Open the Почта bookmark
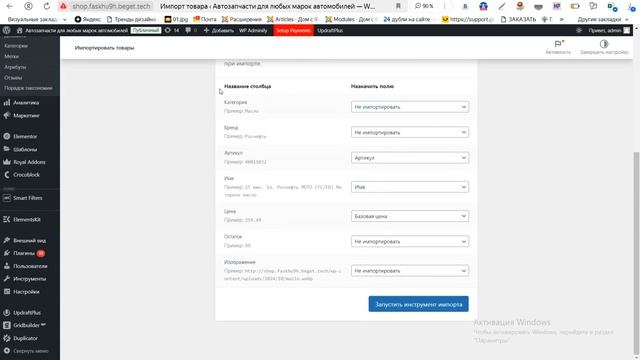The height and width of the screenshot is (360, 640). [x=204, y=19]
